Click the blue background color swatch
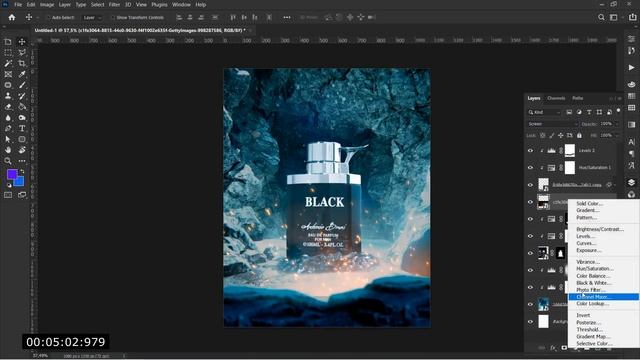The height and width of the screenshot is (360, 640). coord(20,182)
